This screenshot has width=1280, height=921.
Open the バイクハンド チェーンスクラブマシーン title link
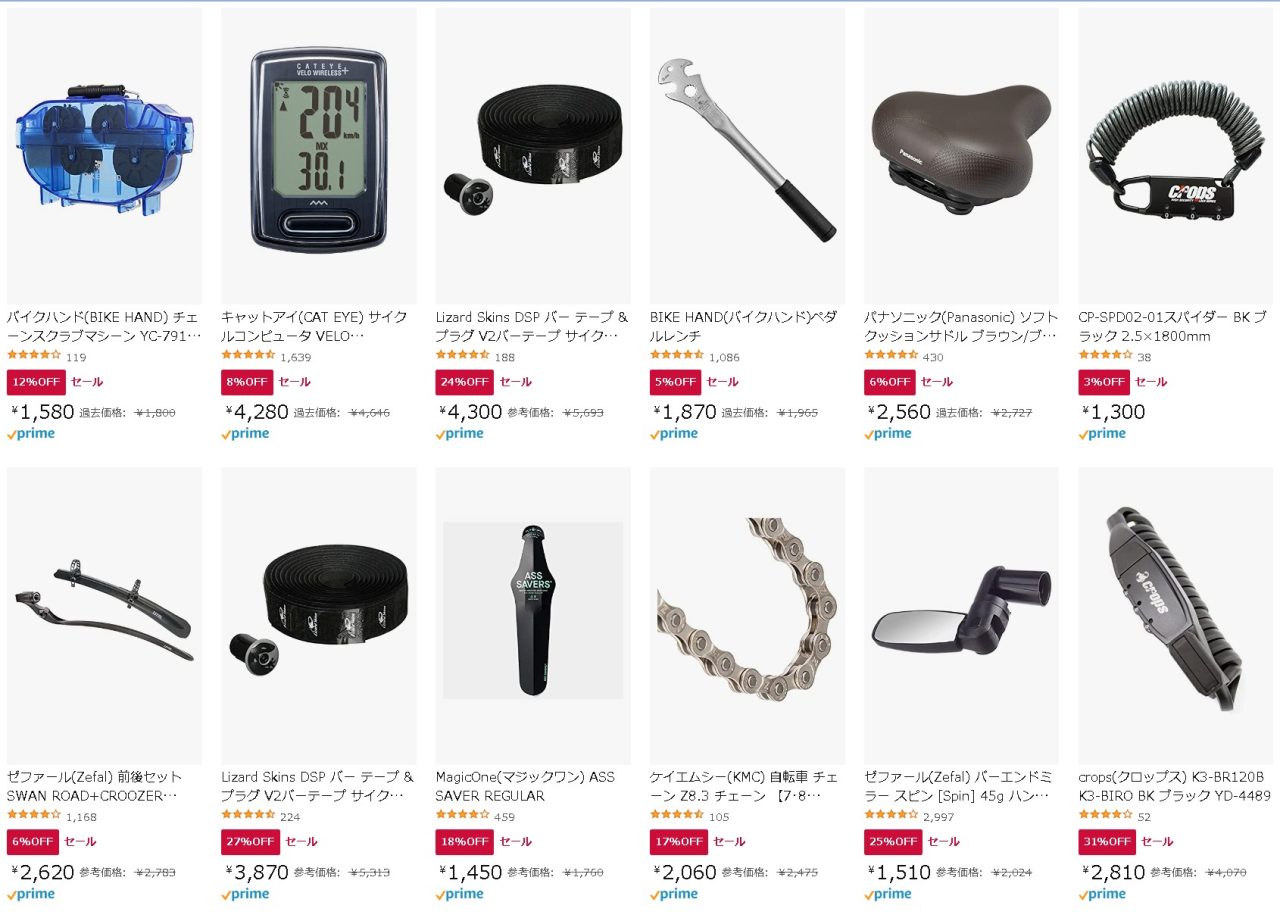tap(104, 326)
